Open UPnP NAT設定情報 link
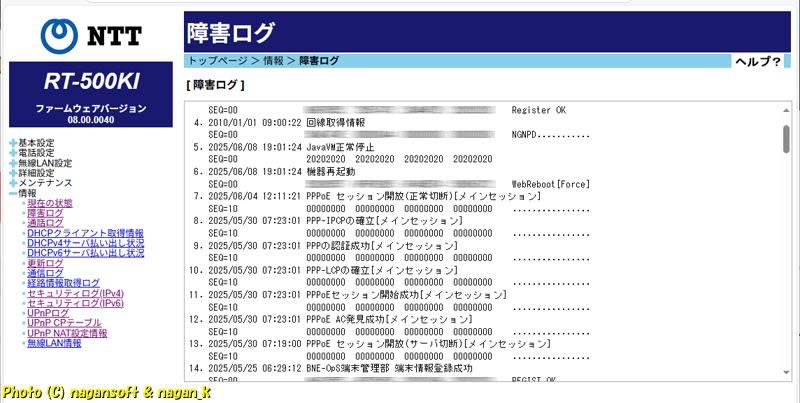The image size is (800, 403). [67, 333]
